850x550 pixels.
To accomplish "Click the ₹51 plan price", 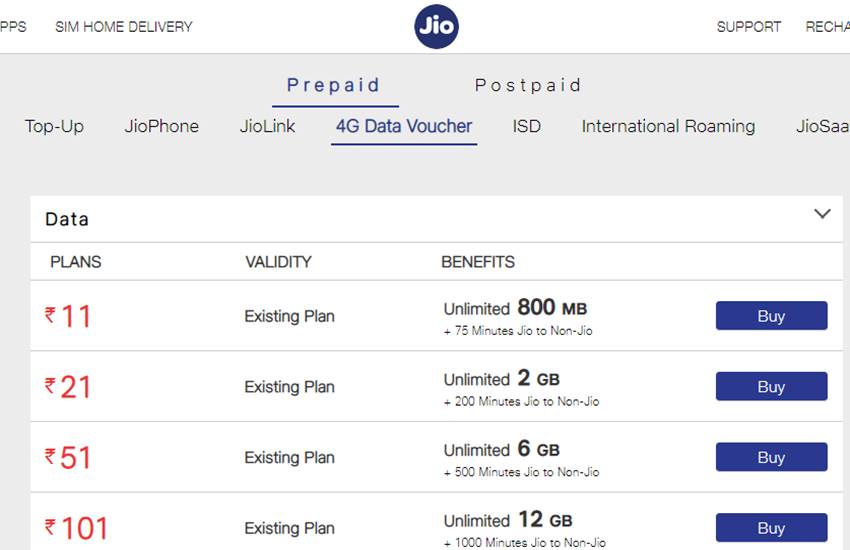I will pos(68,457).
